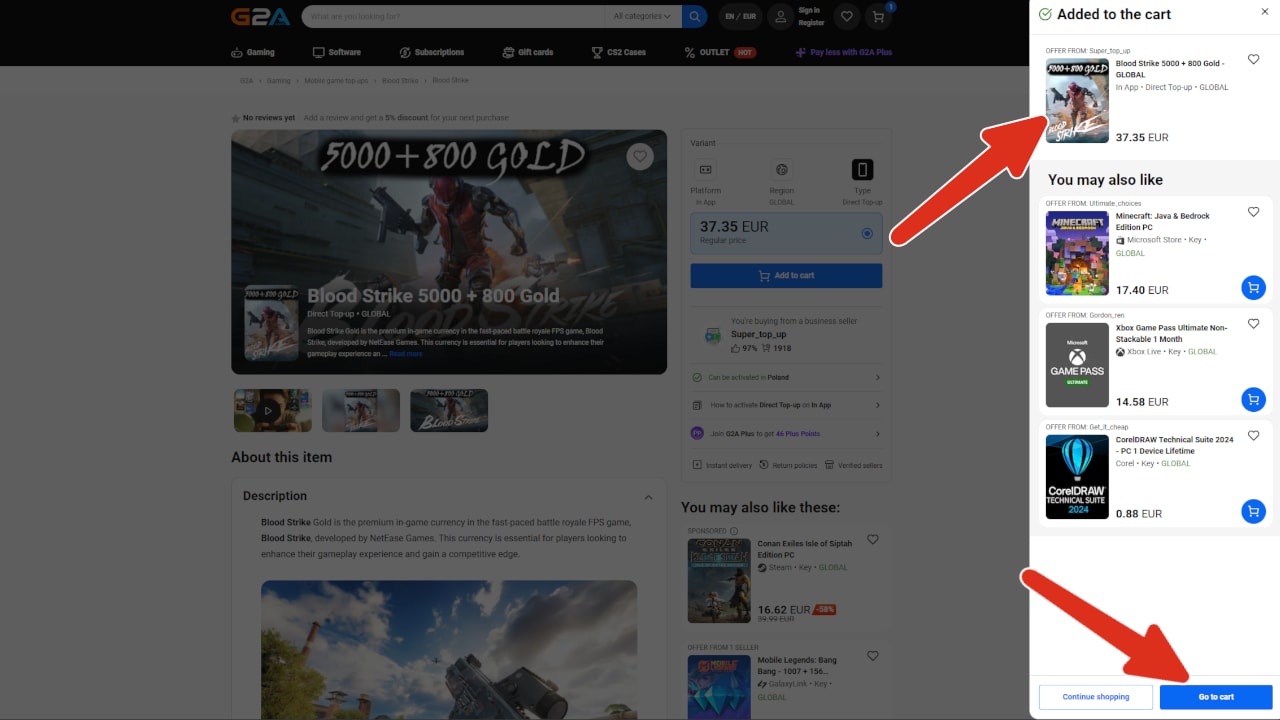The height and width of the screenshot is (720, 1280).
Task: Open the CS2 Cases menu item
Action: [x=618, y=52]
